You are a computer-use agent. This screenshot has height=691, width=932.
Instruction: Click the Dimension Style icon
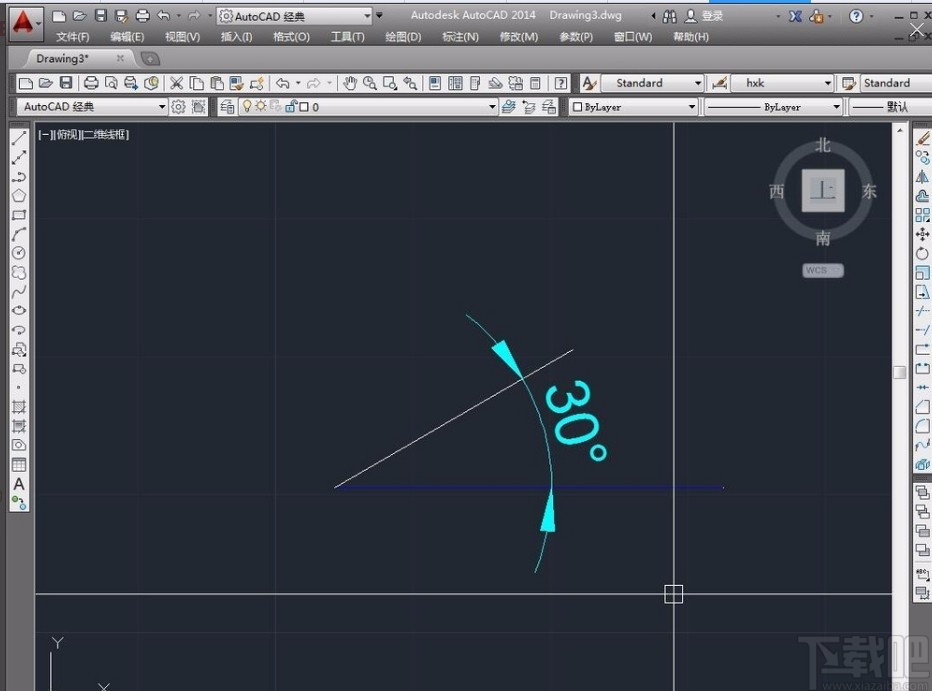tap(719, 83)
